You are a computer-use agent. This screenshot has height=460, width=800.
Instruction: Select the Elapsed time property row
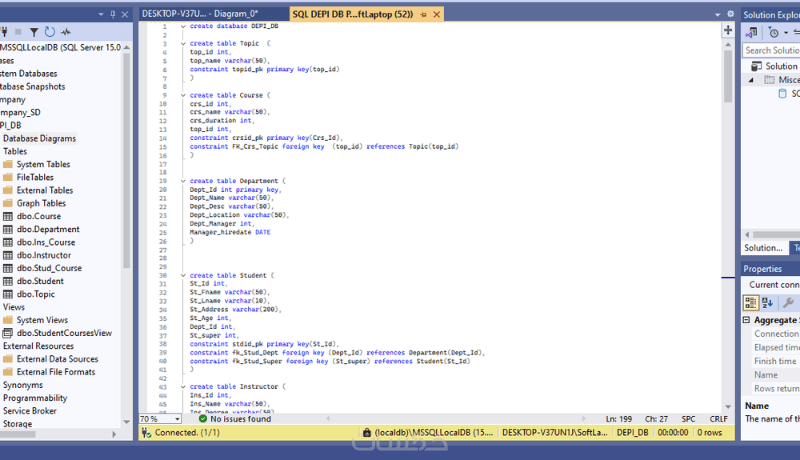click(777, 347)
